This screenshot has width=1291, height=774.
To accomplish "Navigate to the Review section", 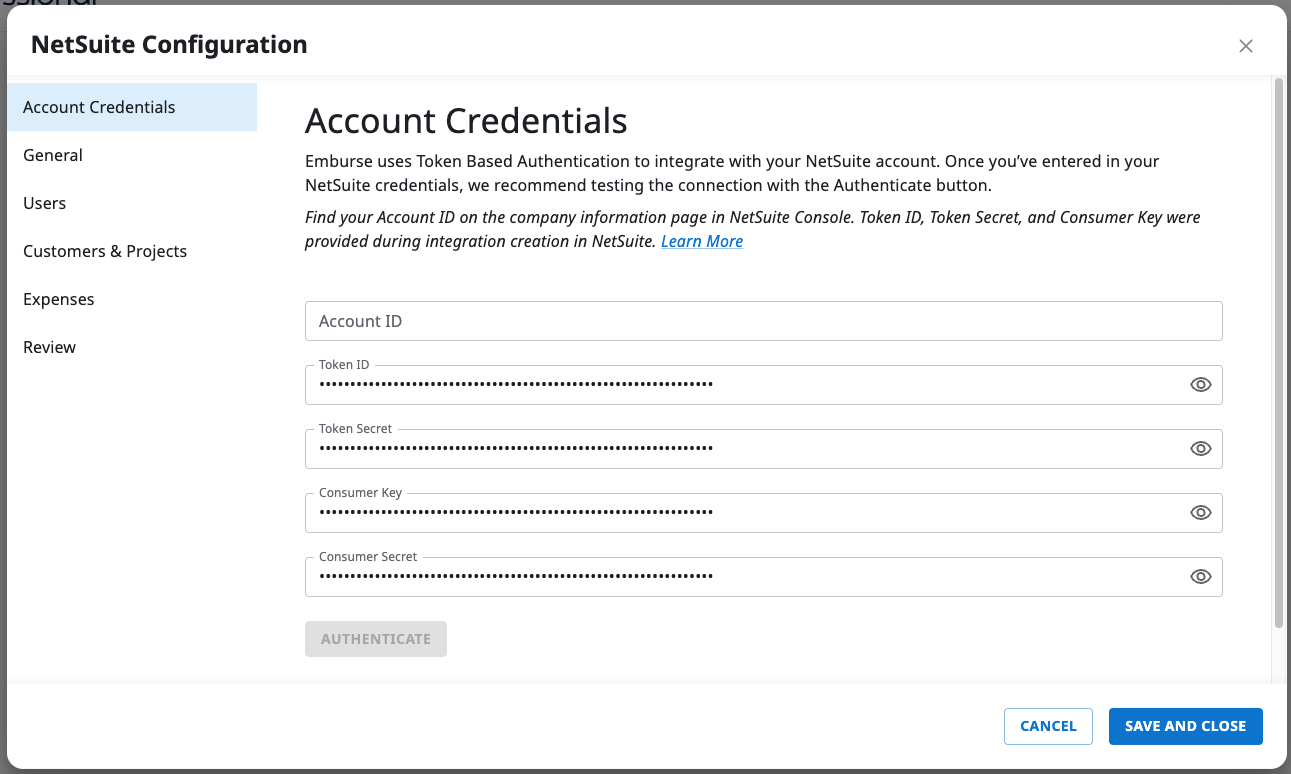I will point(132,347).
